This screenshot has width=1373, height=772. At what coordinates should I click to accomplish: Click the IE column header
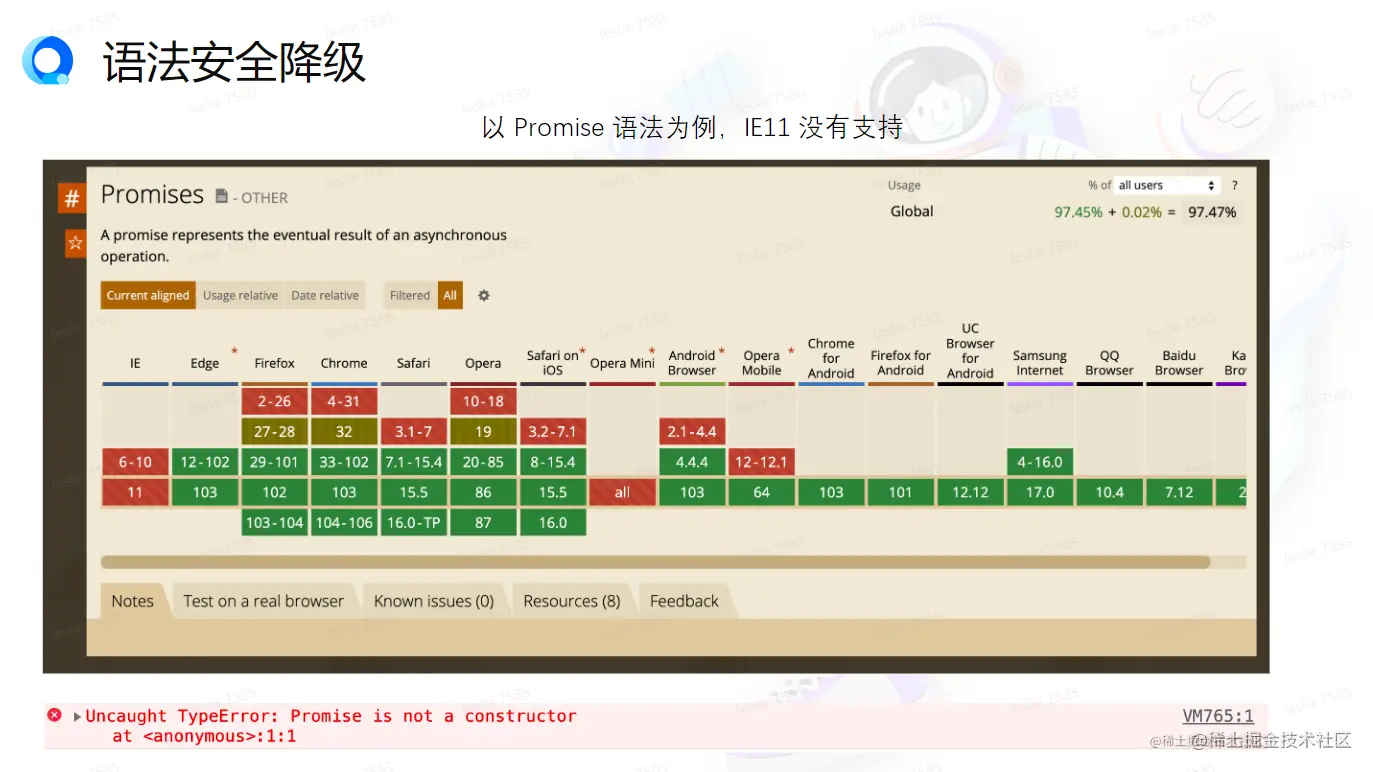pos(135,363)
